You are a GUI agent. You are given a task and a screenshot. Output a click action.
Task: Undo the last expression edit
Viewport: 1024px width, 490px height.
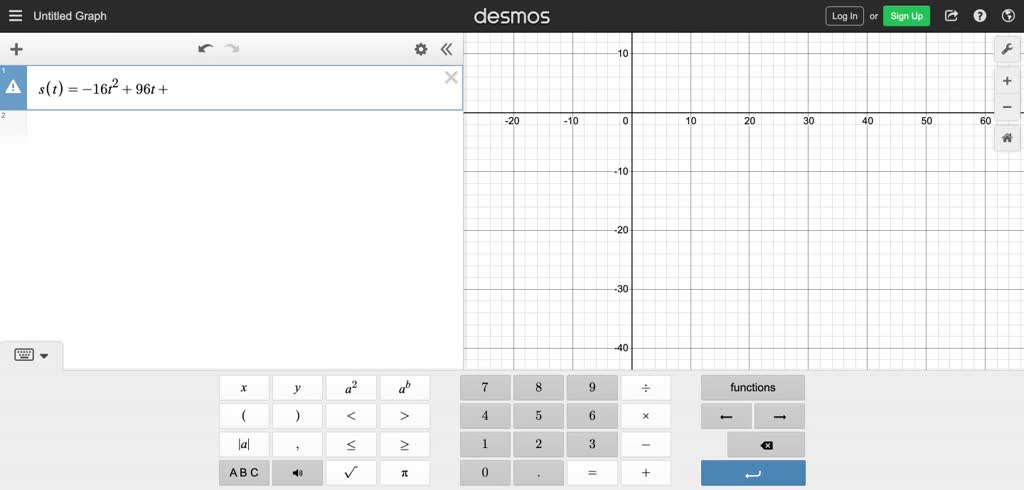(206, 49)
